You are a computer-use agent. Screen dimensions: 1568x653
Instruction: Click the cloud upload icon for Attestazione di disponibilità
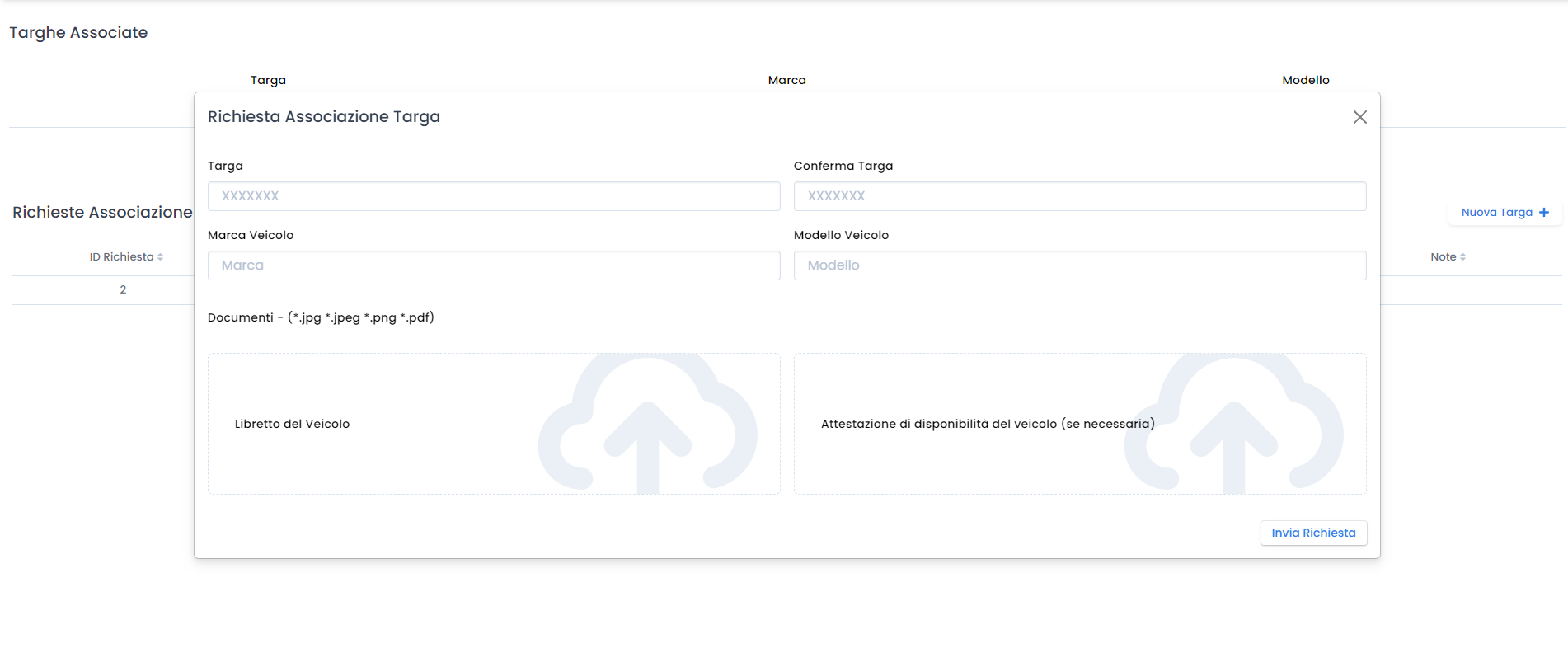pyautogui.click(x=1233, y=425)
